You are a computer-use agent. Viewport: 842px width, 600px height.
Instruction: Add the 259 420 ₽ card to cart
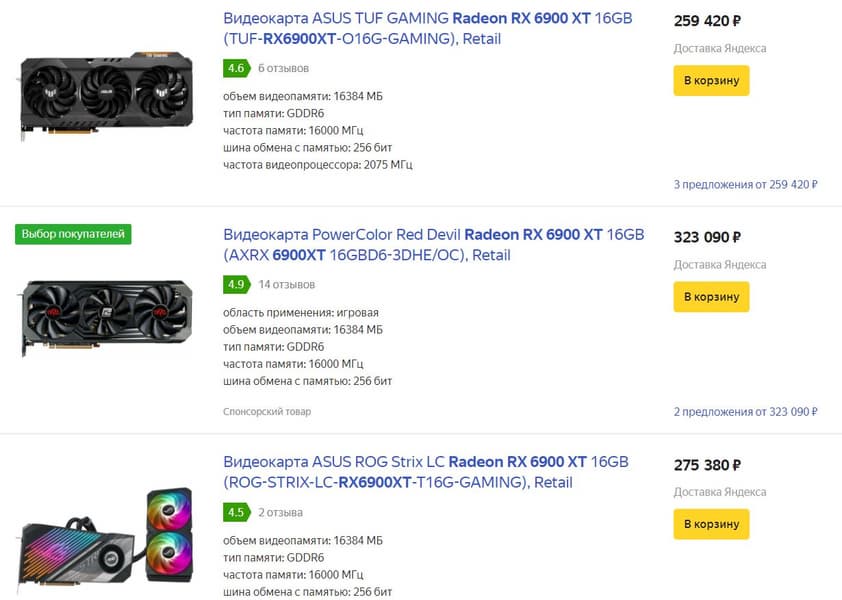[711, 80]
